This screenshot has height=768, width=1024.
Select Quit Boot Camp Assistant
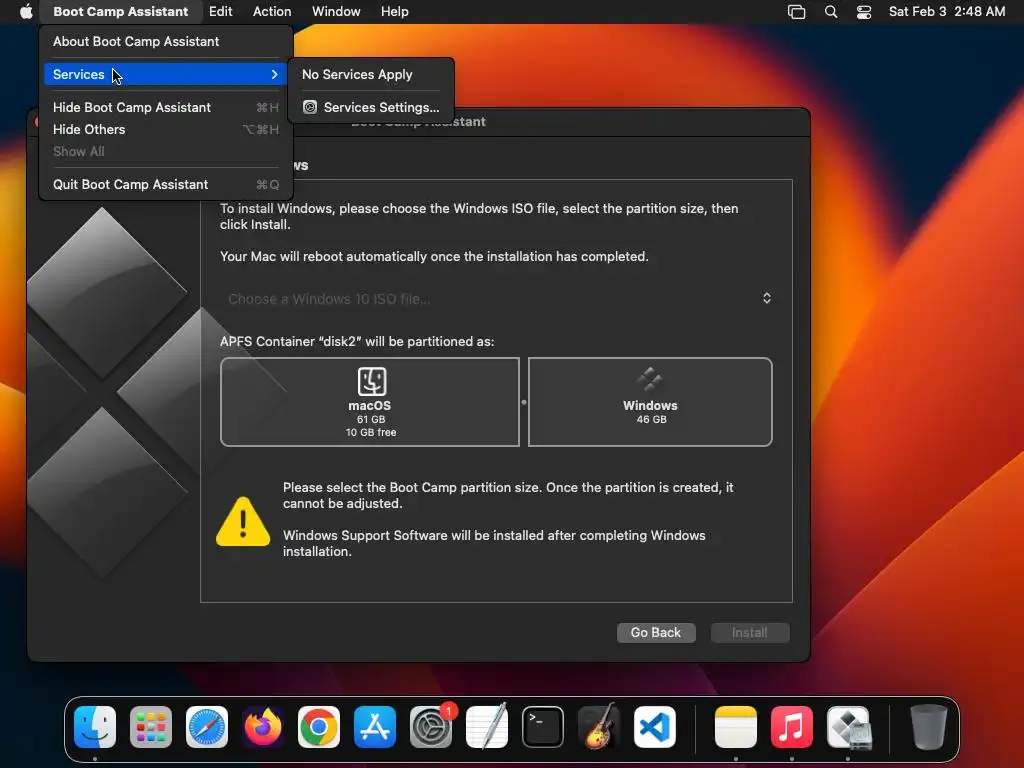(x=166, y=184)
